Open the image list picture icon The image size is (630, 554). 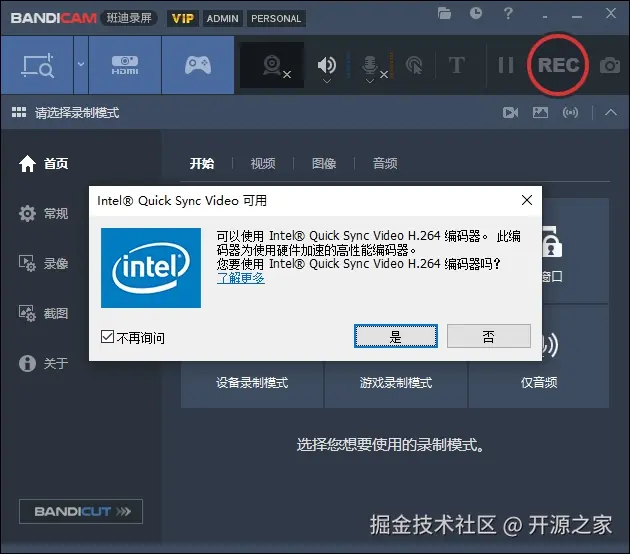(x=540, y=112)
